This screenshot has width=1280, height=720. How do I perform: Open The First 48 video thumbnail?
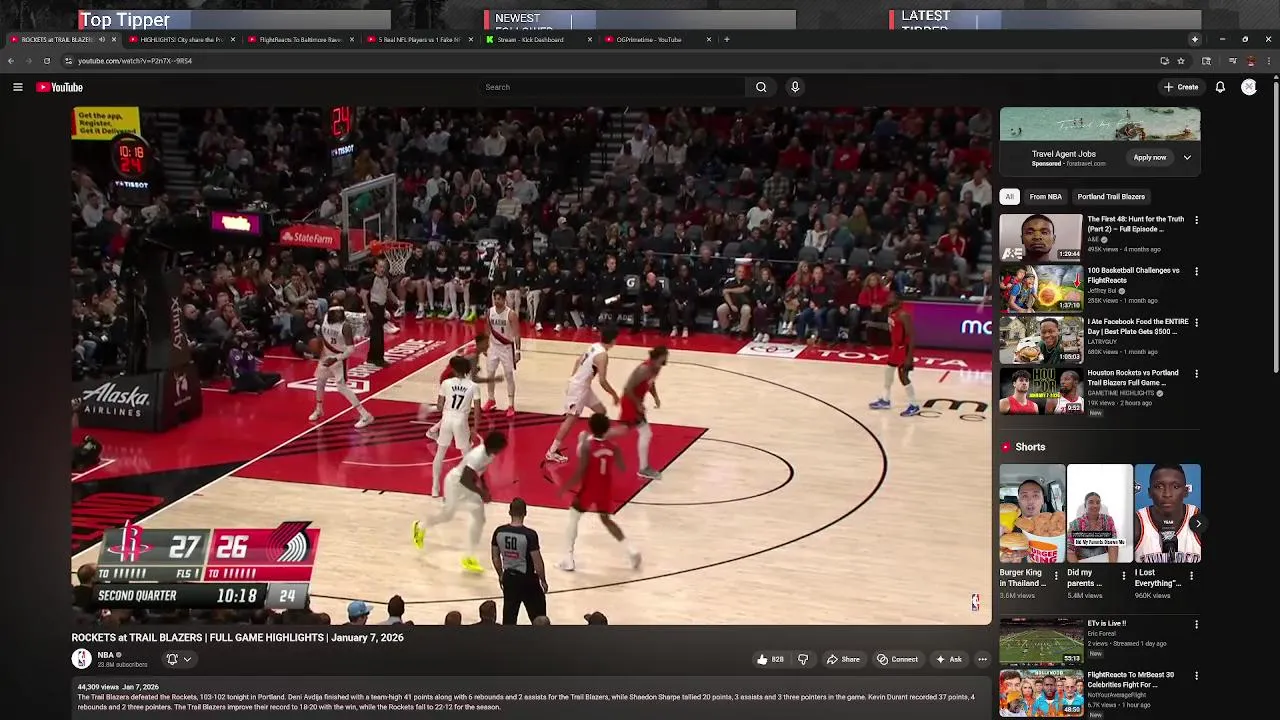point(1041,237)
